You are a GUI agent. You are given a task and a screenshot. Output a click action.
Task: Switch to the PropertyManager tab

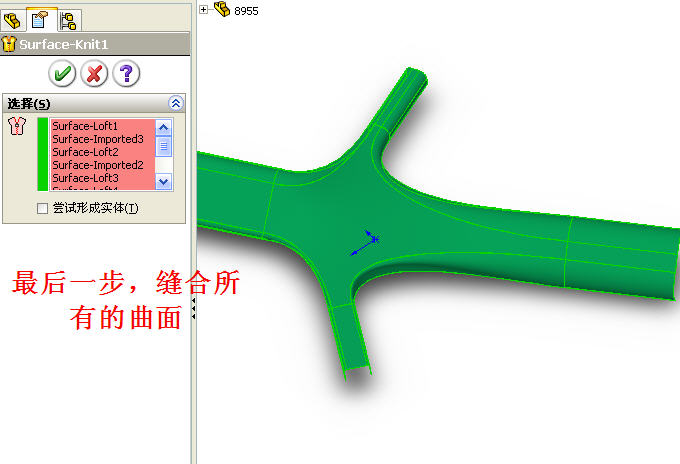tap(40, 20)
